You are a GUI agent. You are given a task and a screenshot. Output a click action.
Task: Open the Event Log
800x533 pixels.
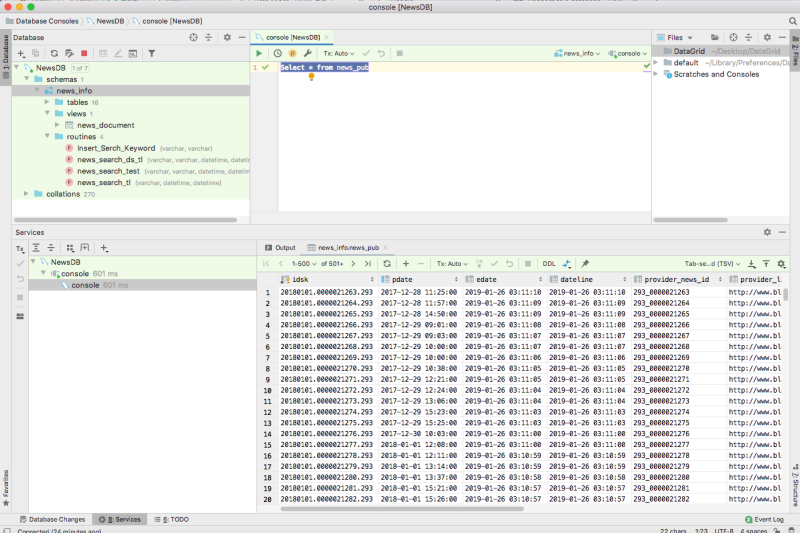(764, 519)
